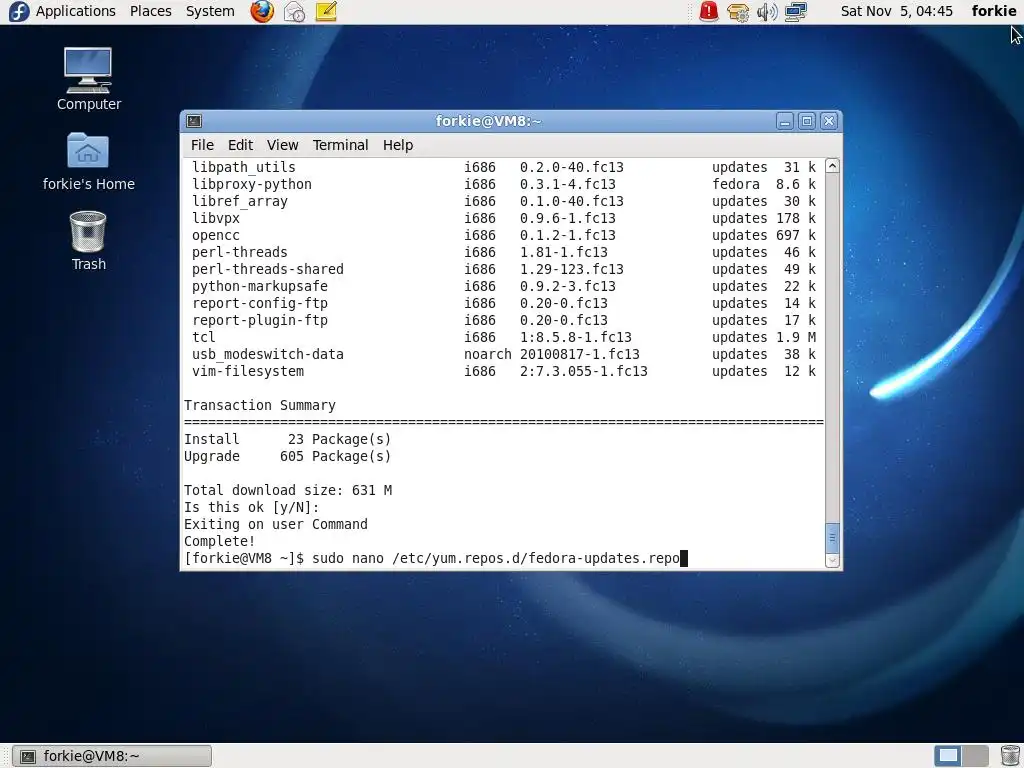1024x768 pixels.
Task: Close the terminal window
Action: (x=829, y=121)
